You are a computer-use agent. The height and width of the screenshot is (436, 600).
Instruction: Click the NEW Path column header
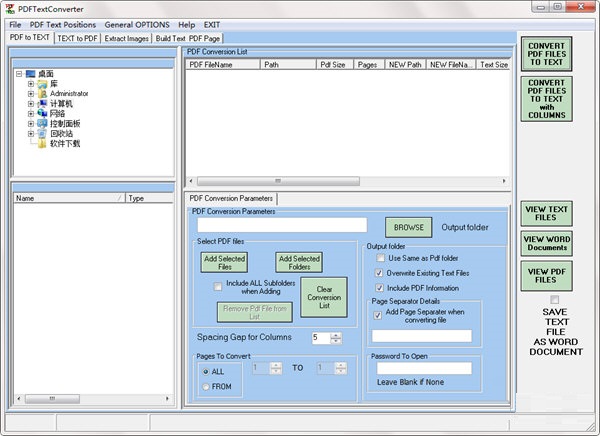405,65
